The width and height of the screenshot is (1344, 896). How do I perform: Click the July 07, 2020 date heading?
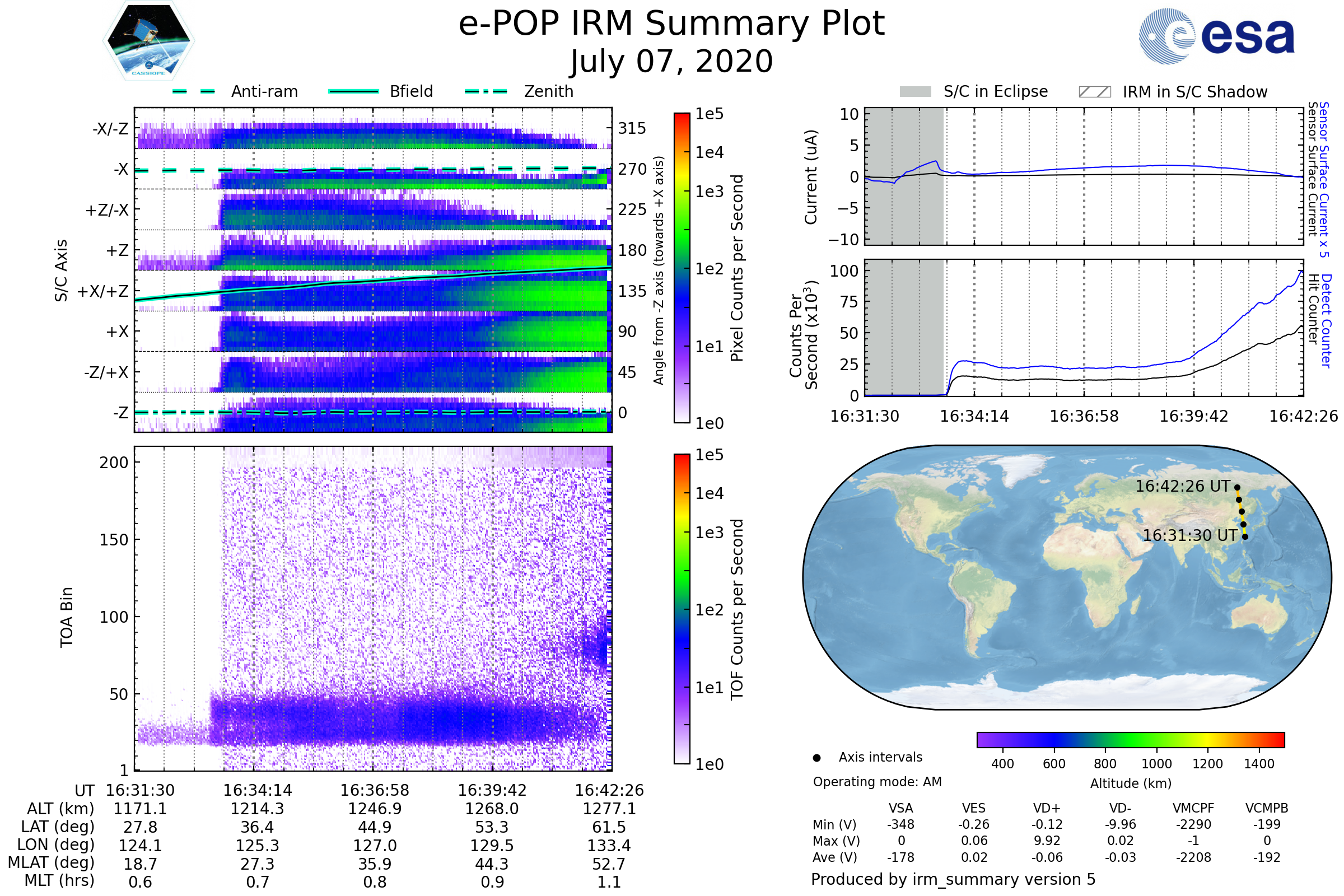[x=671, y=61]
